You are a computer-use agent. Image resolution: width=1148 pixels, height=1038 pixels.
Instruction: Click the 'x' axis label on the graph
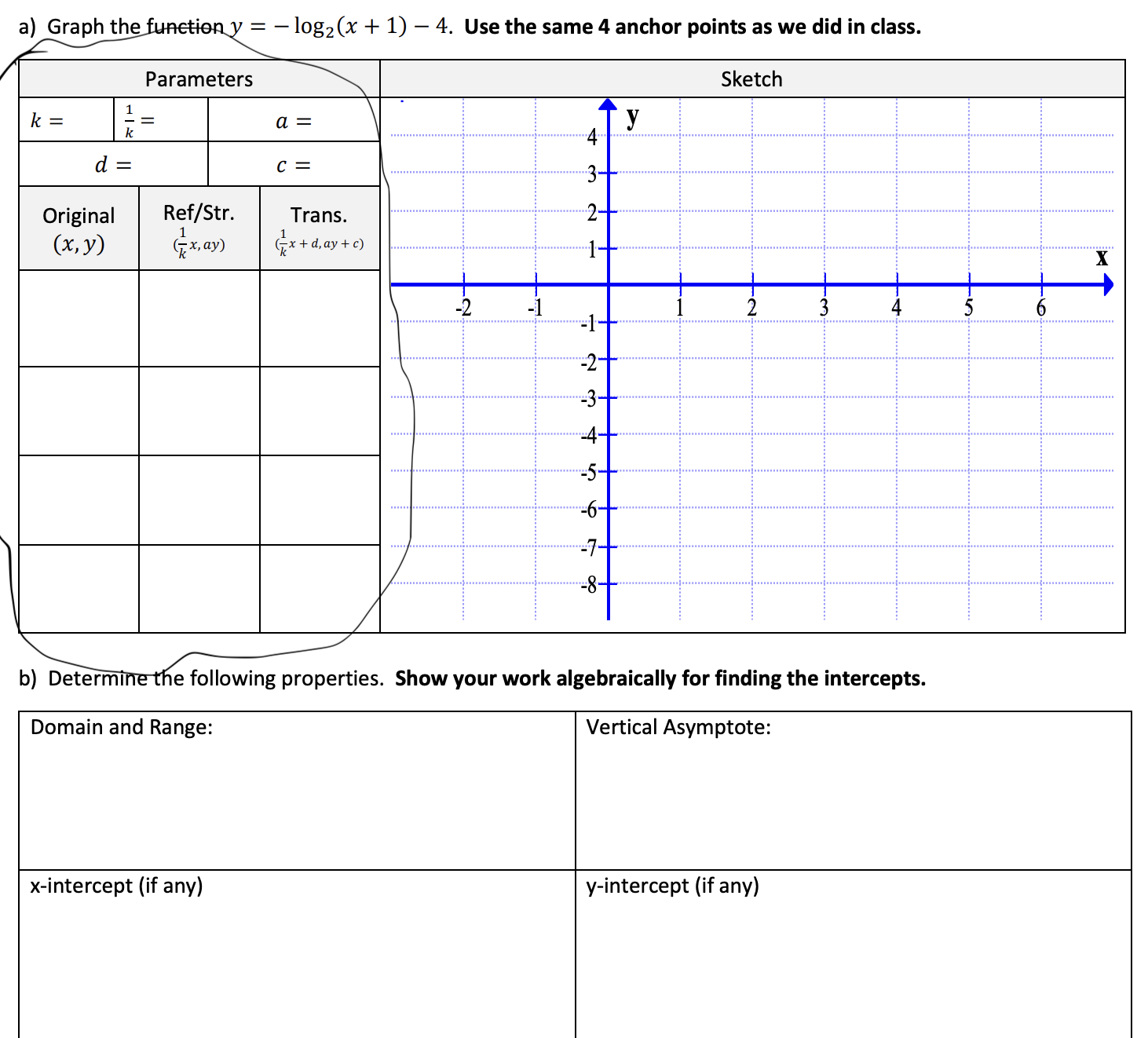click(1102, 258)
